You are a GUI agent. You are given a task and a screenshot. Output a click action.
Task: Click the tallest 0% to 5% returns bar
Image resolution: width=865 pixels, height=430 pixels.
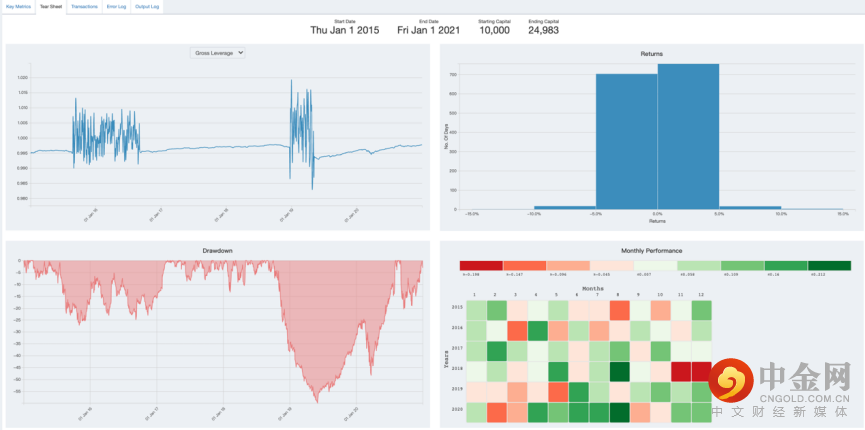[688, 136]
